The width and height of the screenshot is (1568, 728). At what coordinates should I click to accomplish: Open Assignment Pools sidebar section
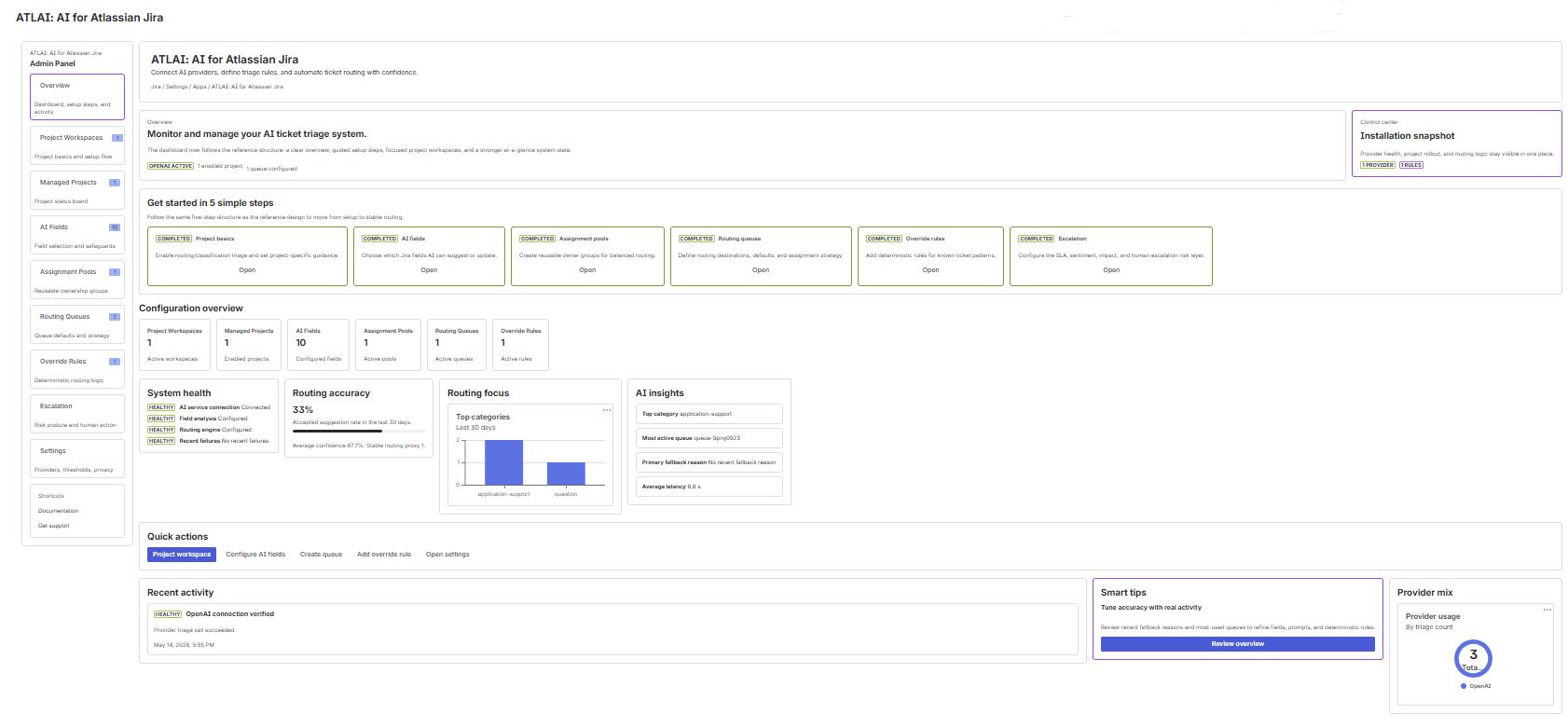[x=77, y=280]
